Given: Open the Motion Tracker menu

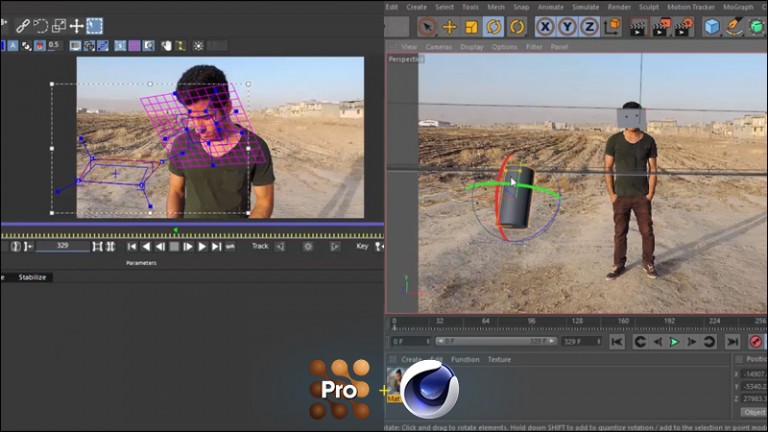Looking at the screenshot, I should (x=691, y=7).
